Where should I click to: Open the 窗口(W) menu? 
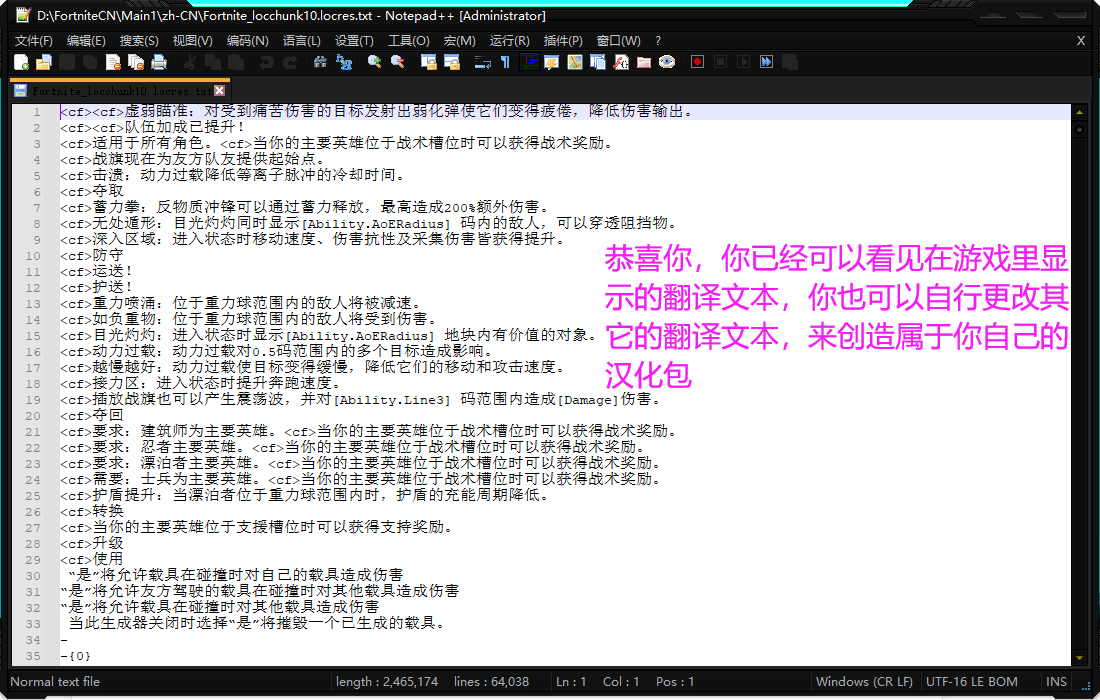coord(618,41)
